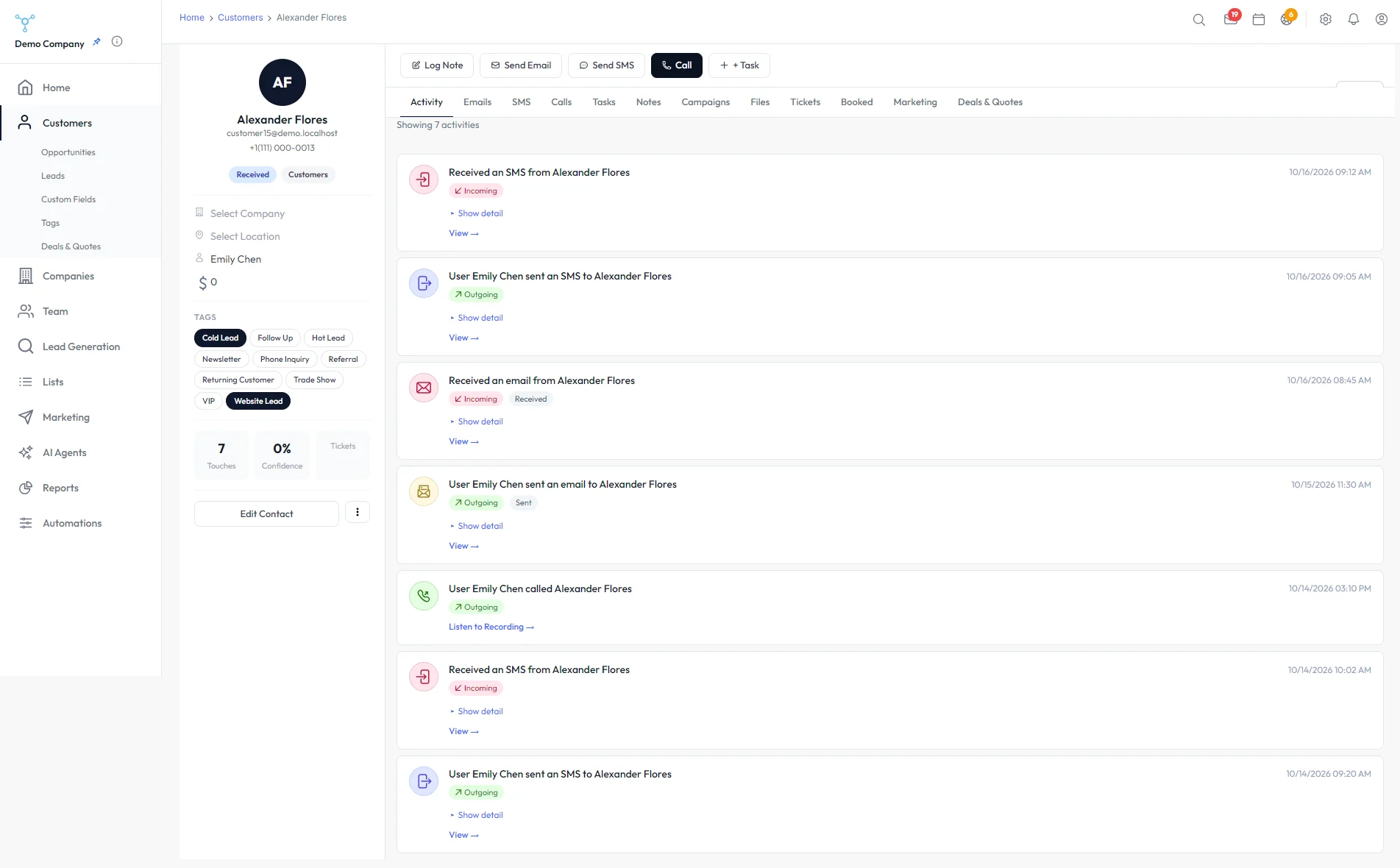Expand Show detail on 09:12 AM received SMS

coord(477,213)
